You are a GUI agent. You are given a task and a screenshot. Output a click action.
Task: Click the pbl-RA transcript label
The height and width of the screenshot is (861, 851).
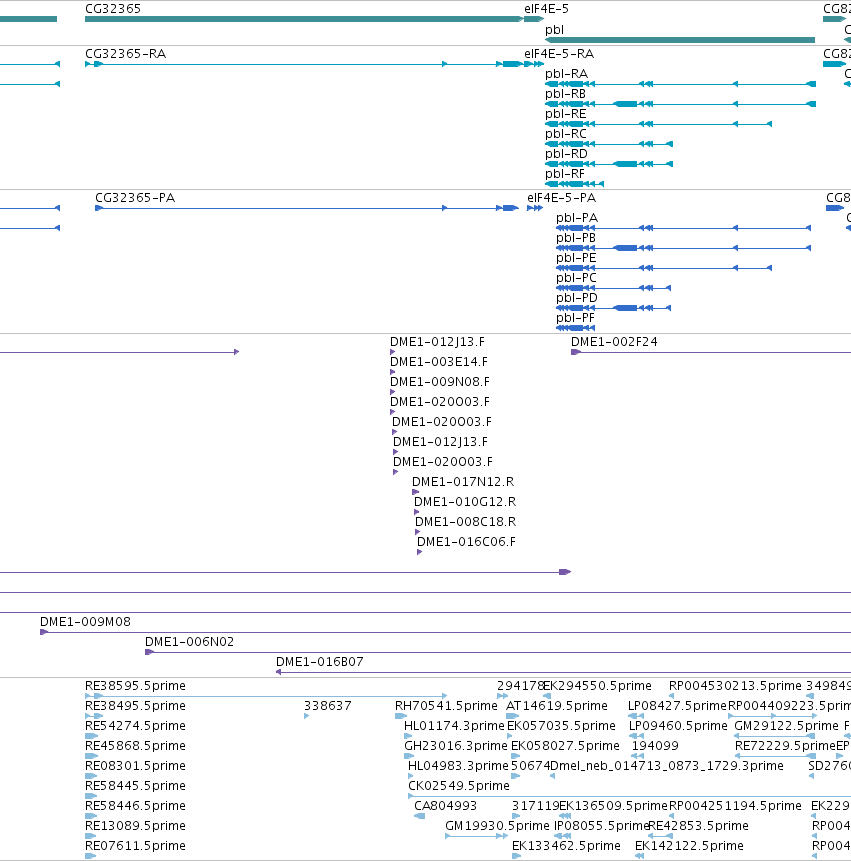coord(566,74)
